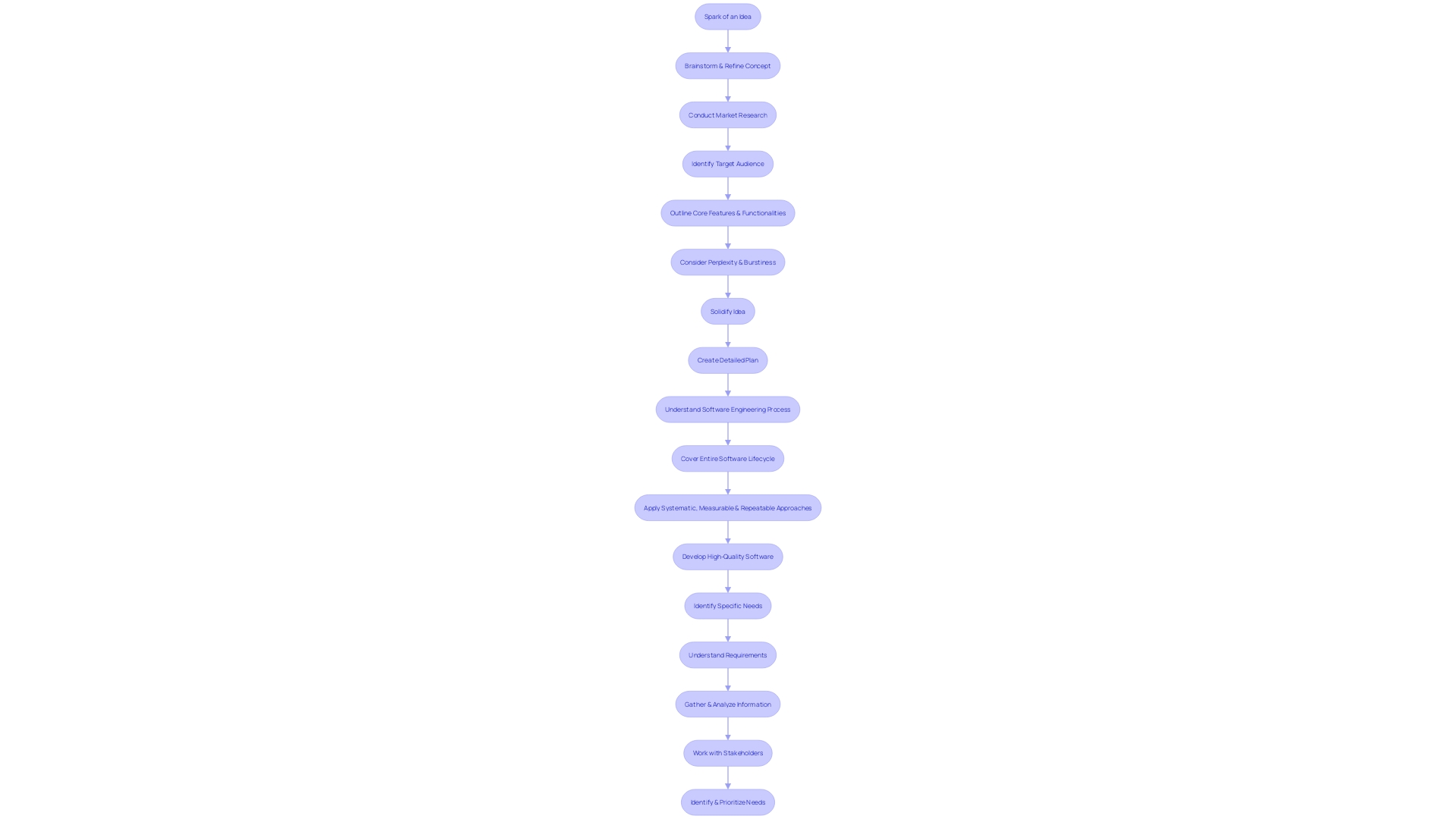Image resolution: width=1456 pixels, height=819 pixels.
Task: Select the 'Cover Entire Software Lifecycle' node
Action: click(728, 458)
